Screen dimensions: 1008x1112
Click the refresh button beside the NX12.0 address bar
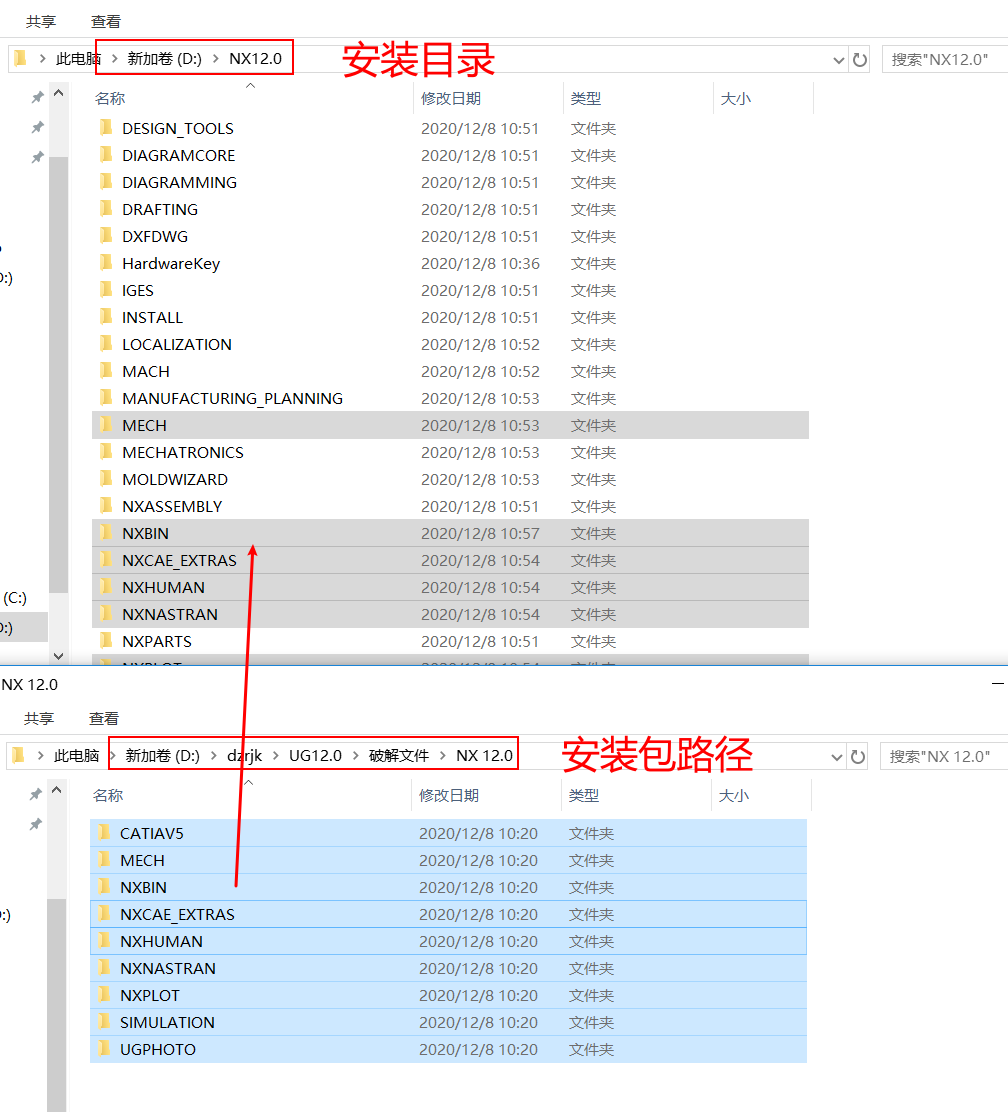pos(859,60)
